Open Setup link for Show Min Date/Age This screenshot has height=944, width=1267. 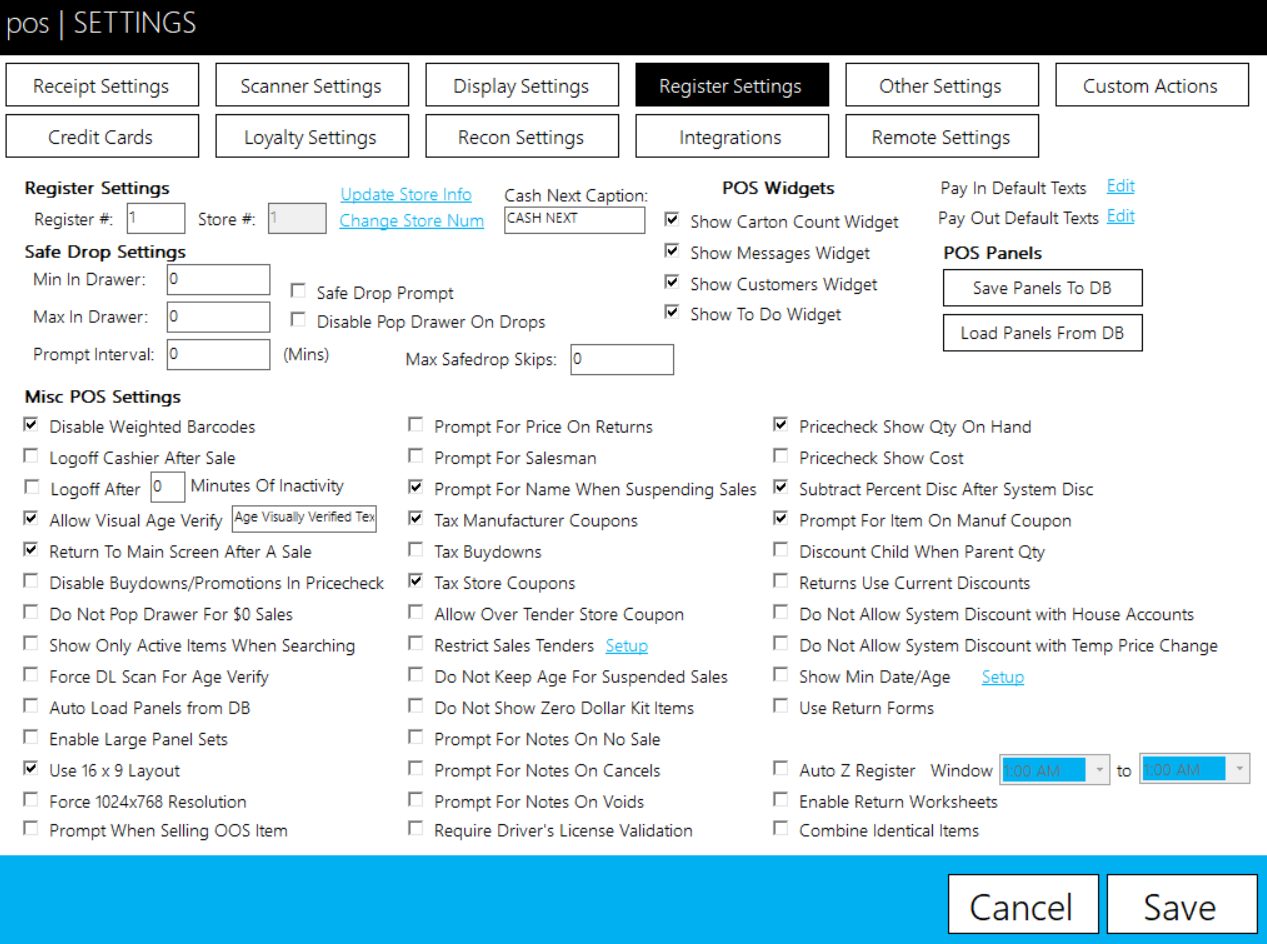(x=1002, y=677)
